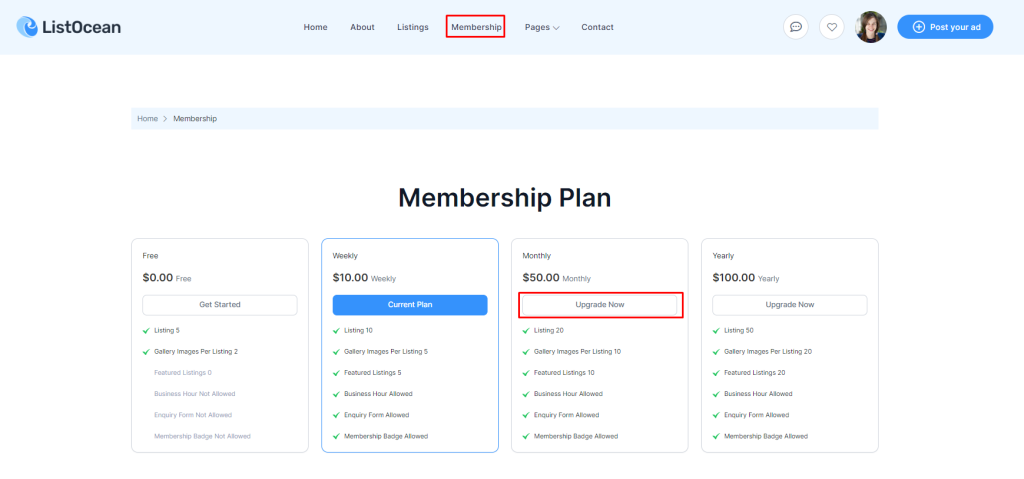
Task: Expand the Pages dropdown menu
Action: click(x=542, y=27)
